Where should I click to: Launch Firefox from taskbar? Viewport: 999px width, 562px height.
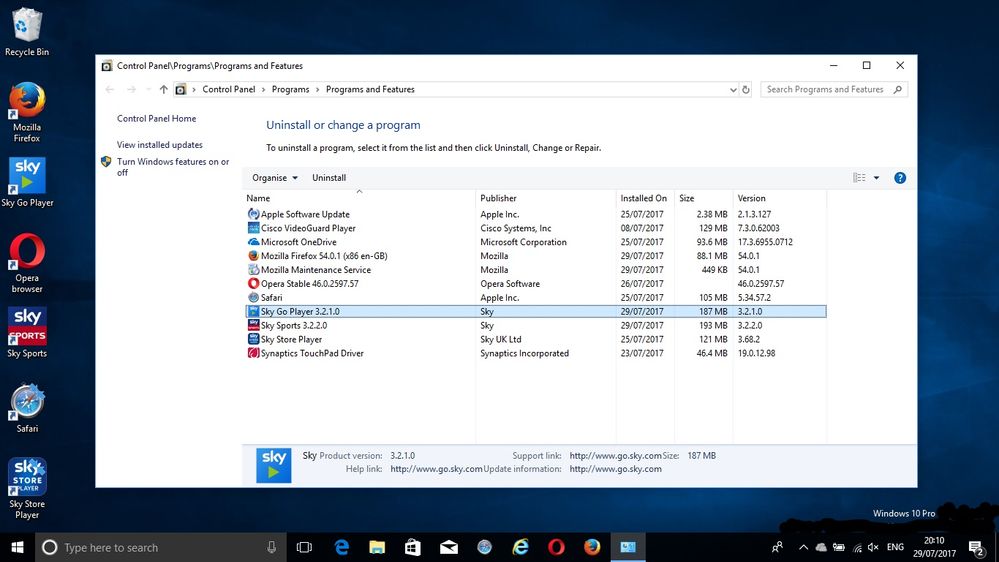(x=592, y=547)
